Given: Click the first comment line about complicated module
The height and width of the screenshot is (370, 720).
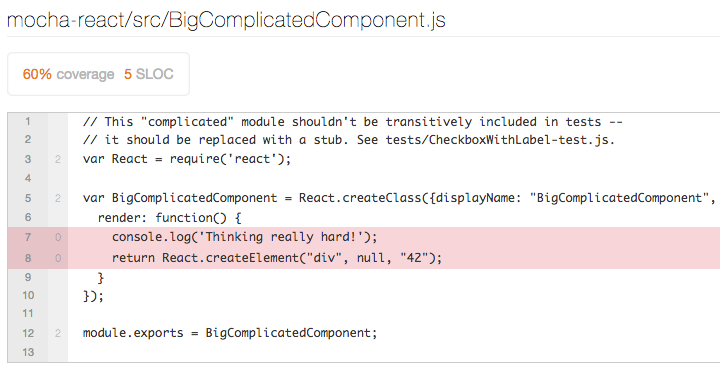Looking at the screenshot, I should pos(353,122).
